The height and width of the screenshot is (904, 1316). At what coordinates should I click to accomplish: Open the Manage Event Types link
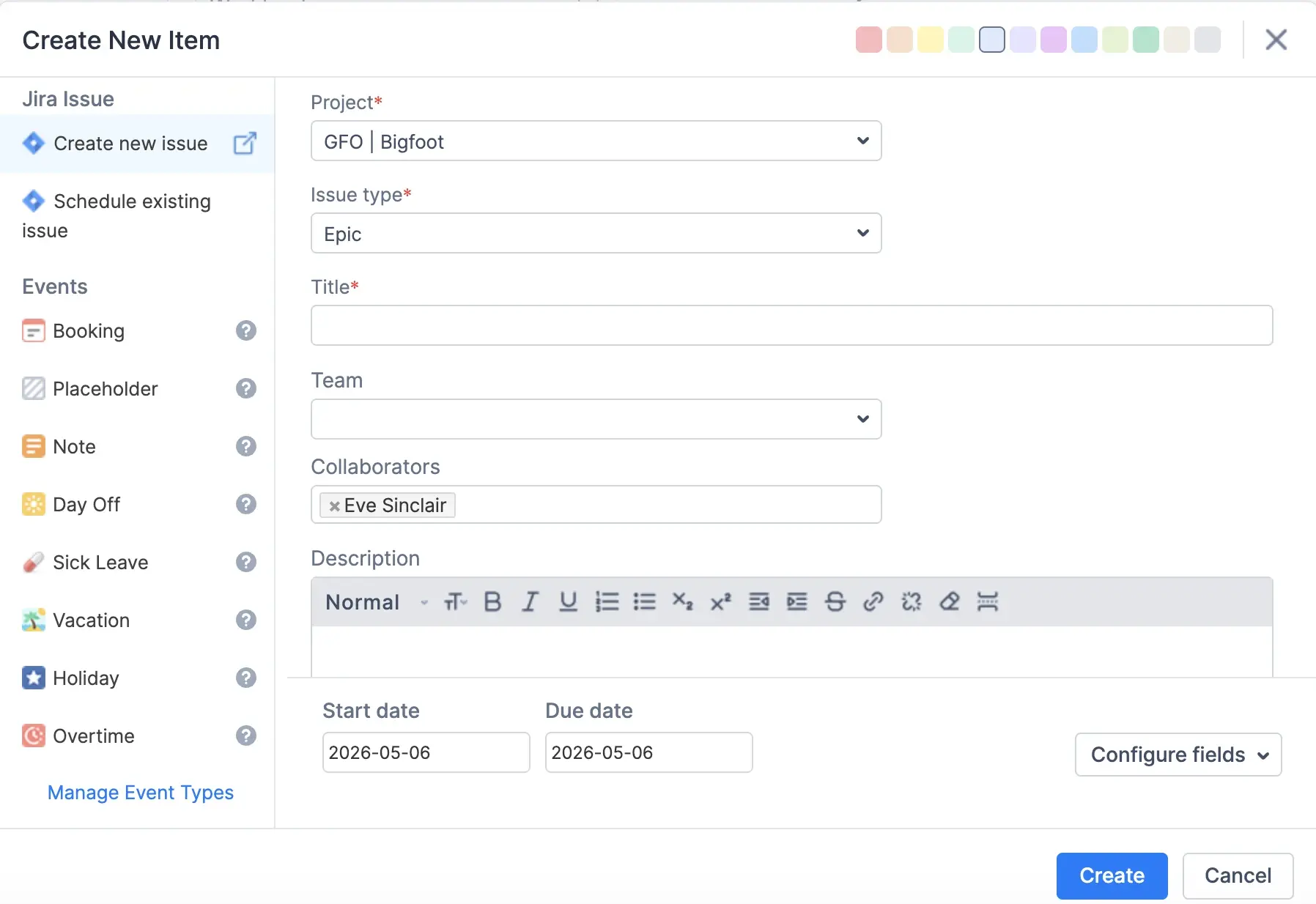140,793
